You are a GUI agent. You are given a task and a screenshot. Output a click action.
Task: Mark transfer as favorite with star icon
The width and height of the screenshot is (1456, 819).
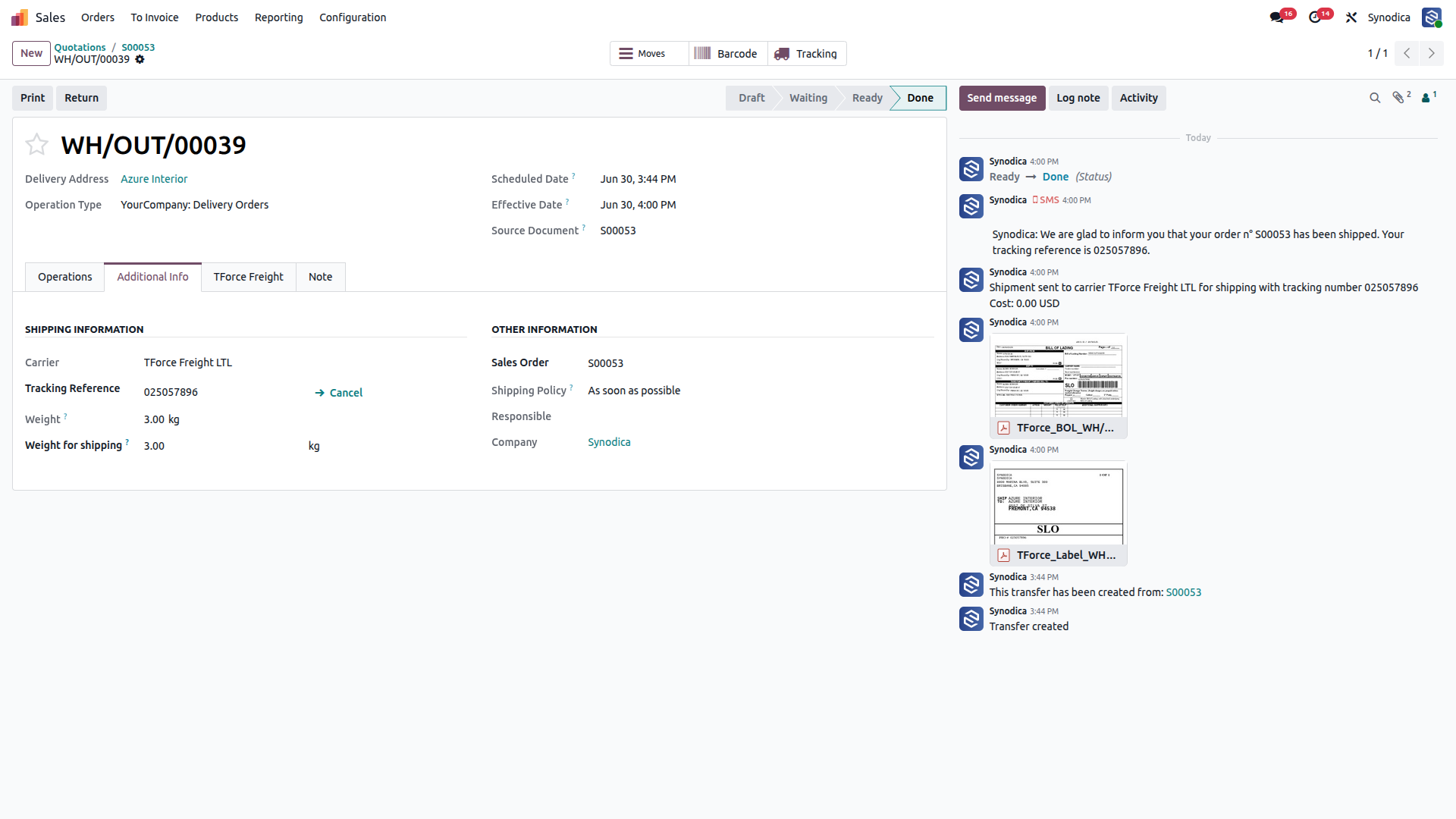point(37,144)
